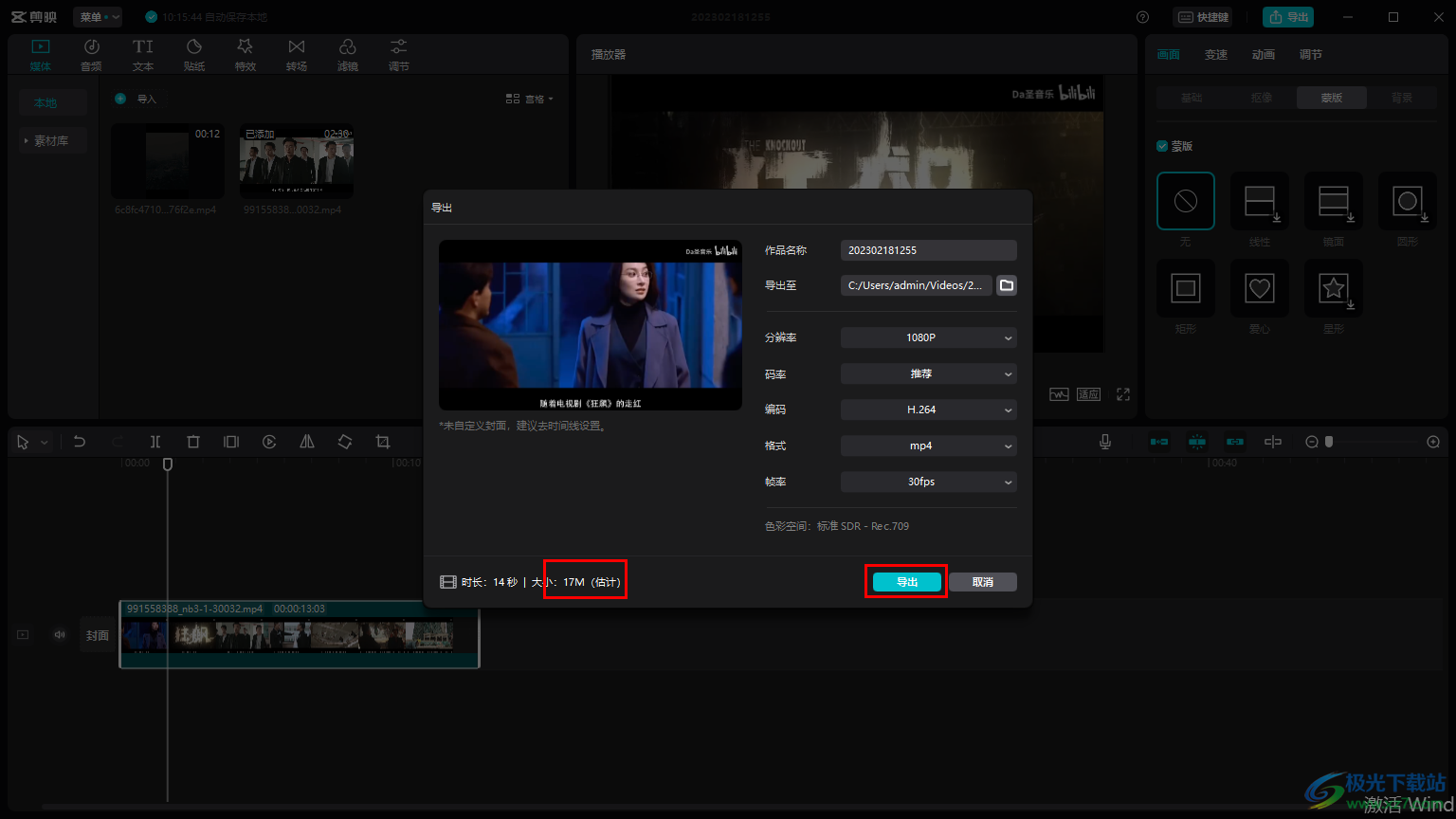
Task: Click the 导入 import button
Action: (x=136, y=99)
